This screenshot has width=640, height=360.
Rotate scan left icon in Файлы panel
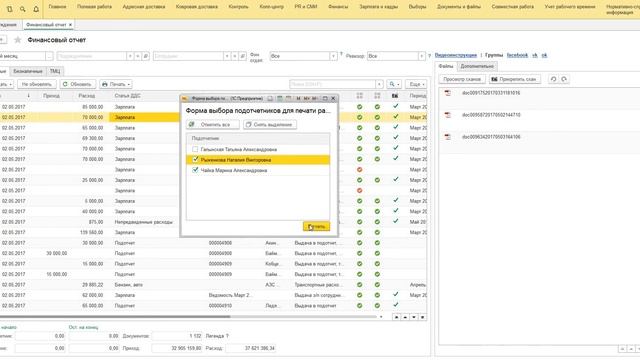pos(553,79)
